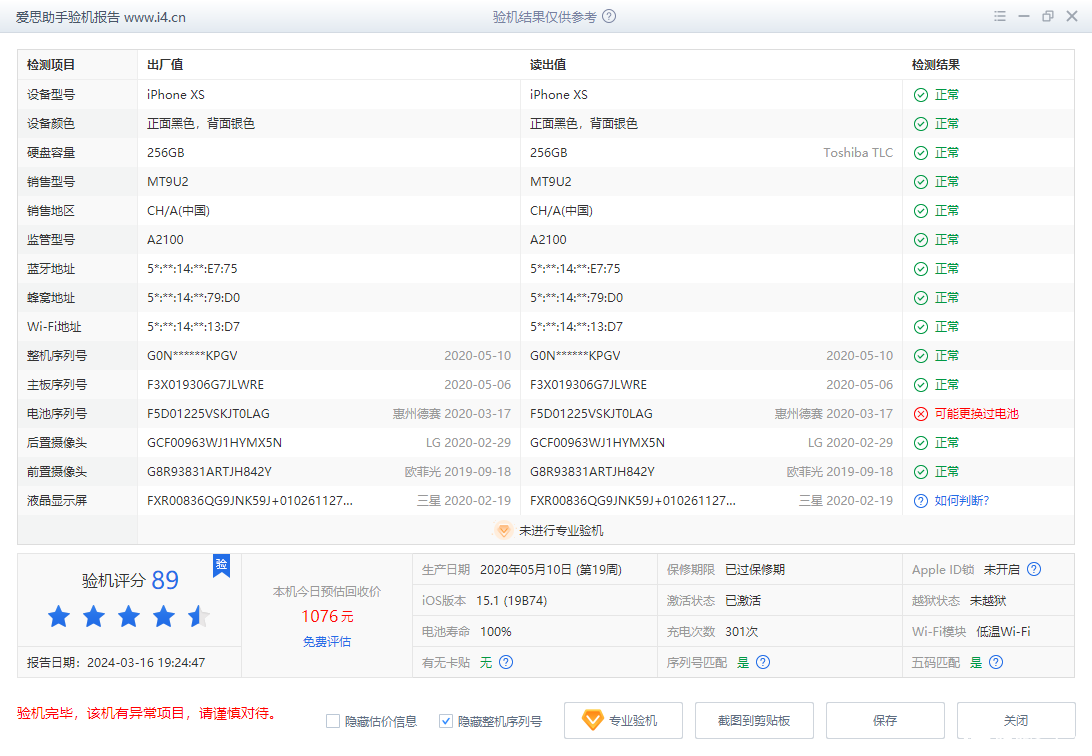
Task: Select 15.1 (19B74) iOS version value
Action: coord(512,601)
